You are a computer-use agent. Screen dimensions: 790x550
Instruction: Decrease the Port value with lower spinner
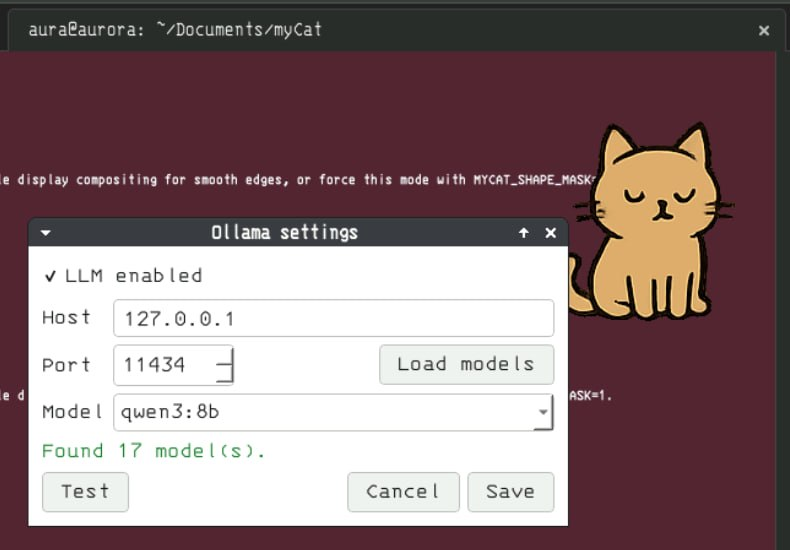point(225,374)
